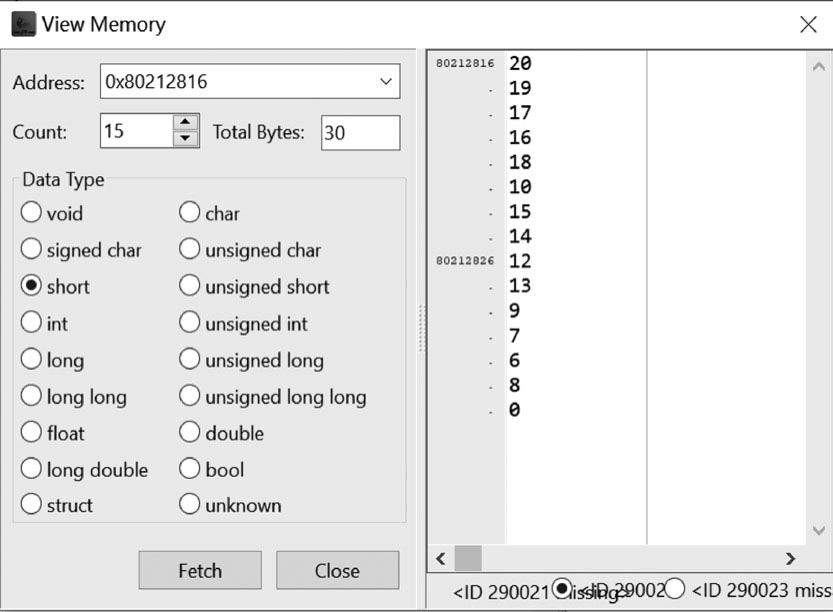This screenshot has width=833, height=612.
Task: Click the memory value 13
Action: 520,286
